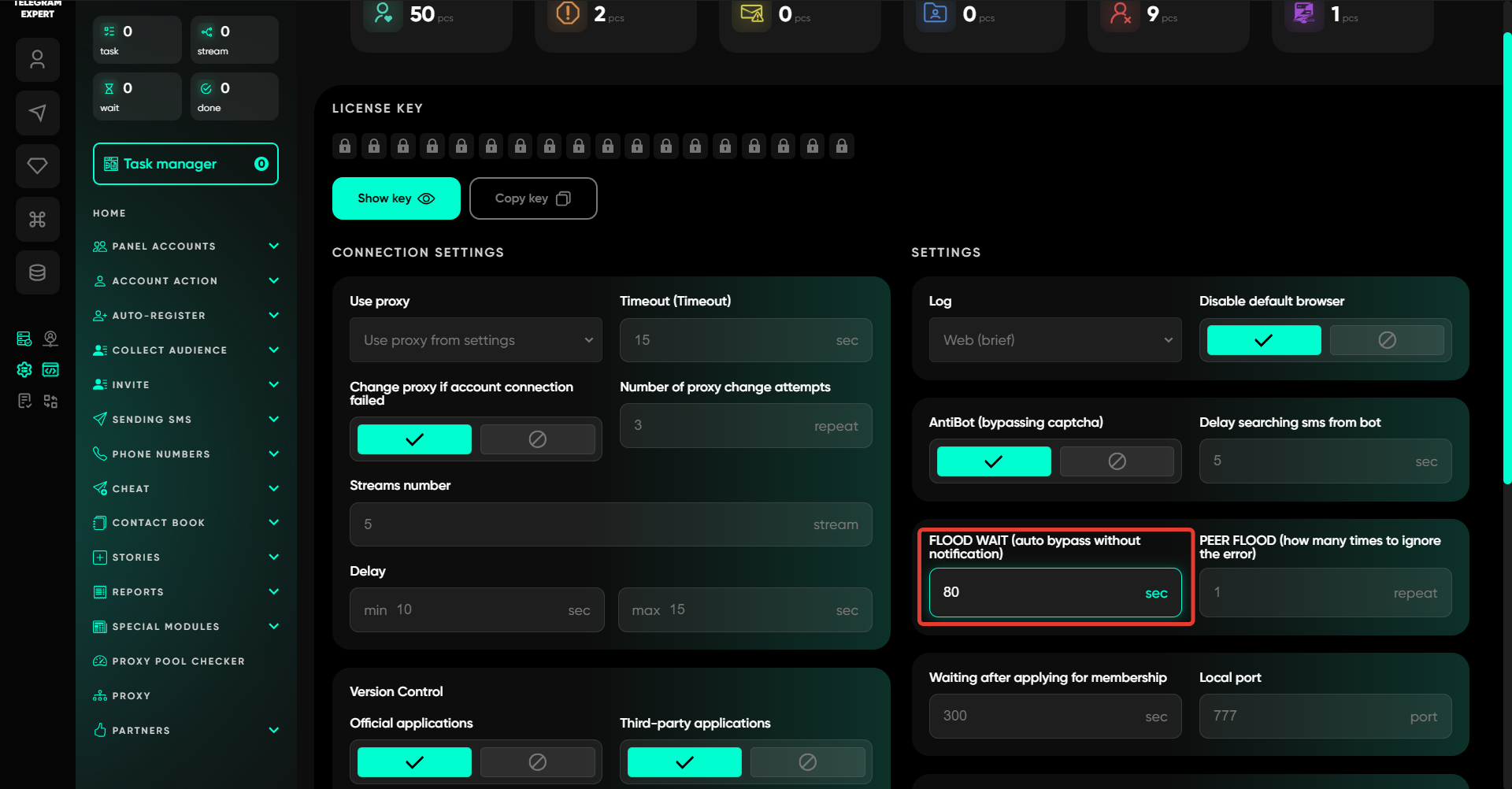Image resolution: width=1512 pixels, height=789 pixels.
Task: Go to Home in the sidebar
Action: 109,213
